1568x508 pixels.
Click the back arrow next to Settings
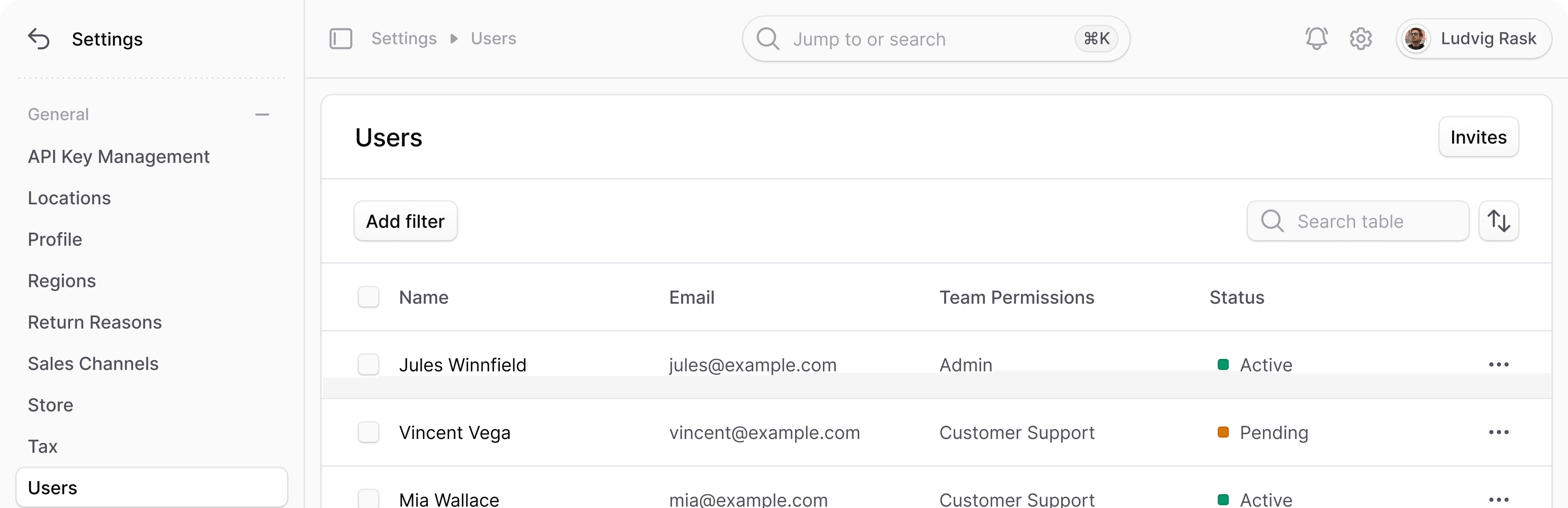(x=39, y=39)
